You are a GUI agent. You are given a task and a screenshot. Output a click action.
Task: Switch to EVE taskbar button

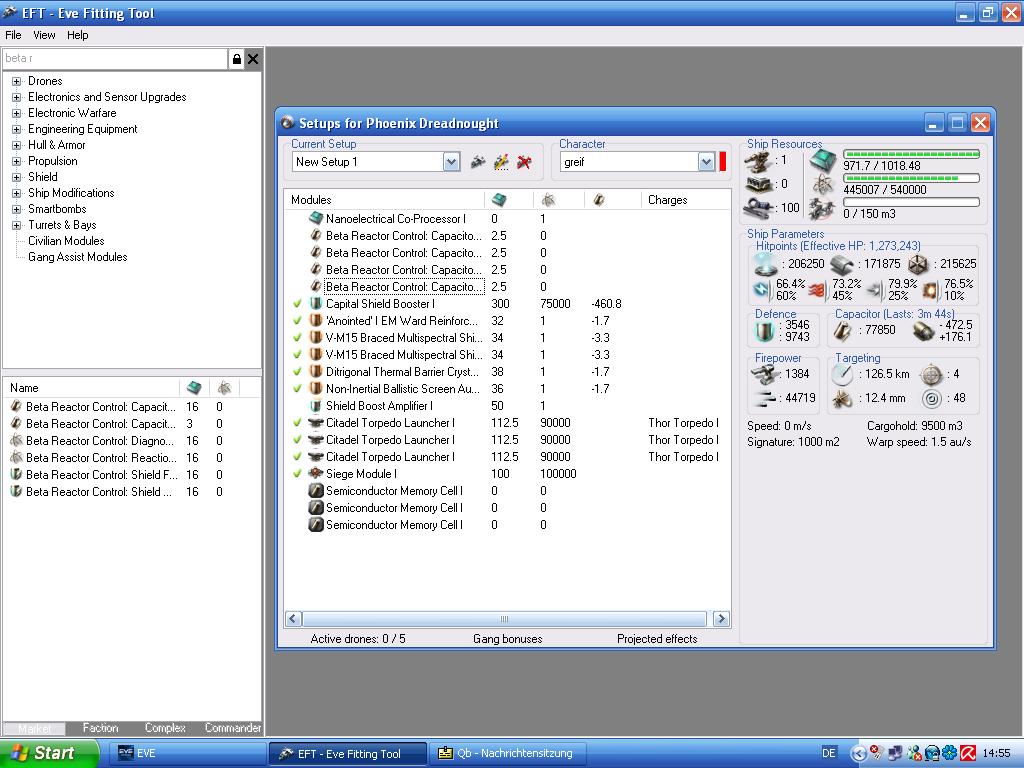point(187,753)
